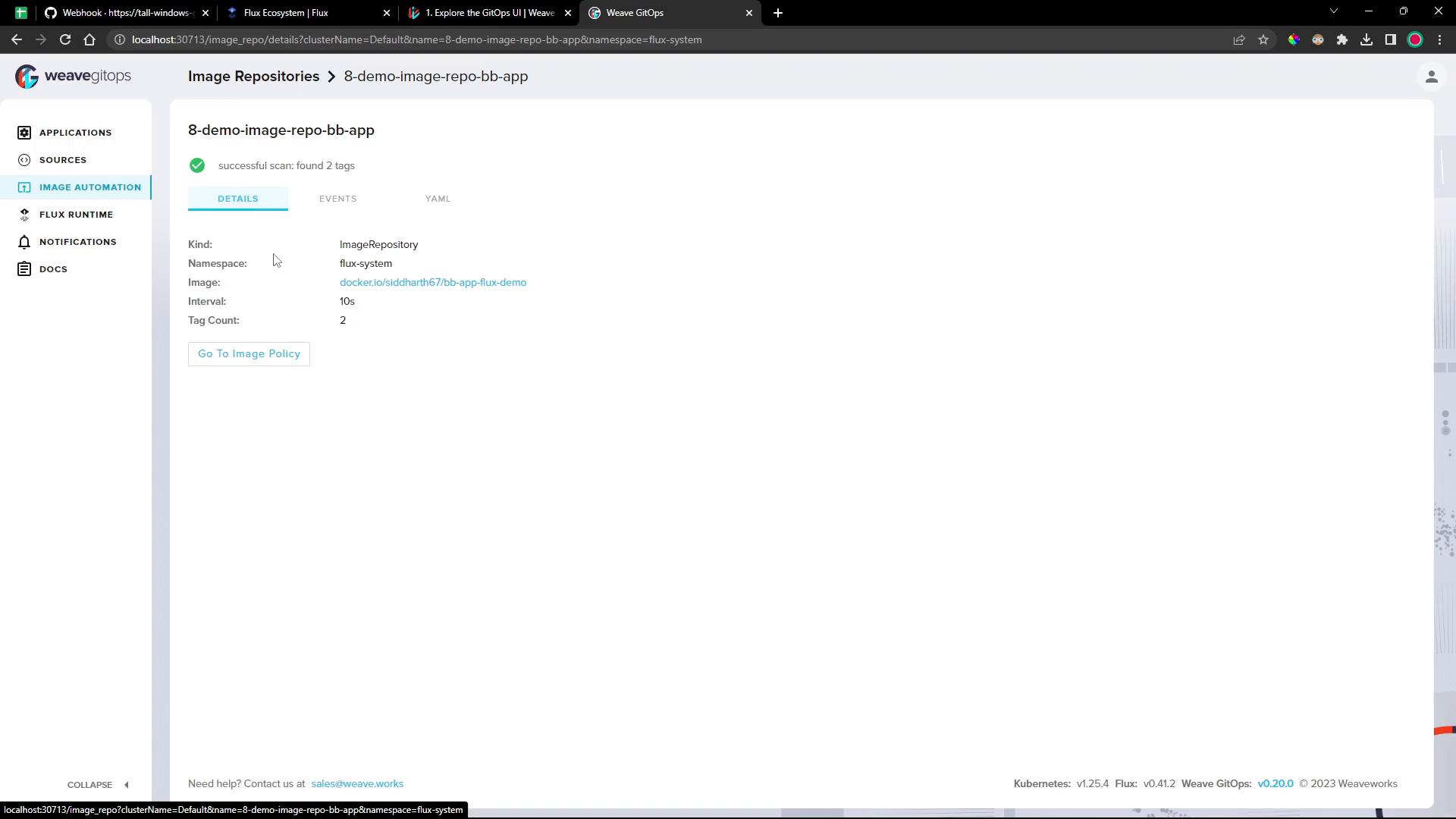
Task: Open the Sources sidebar icon
Action: point(24,160)
